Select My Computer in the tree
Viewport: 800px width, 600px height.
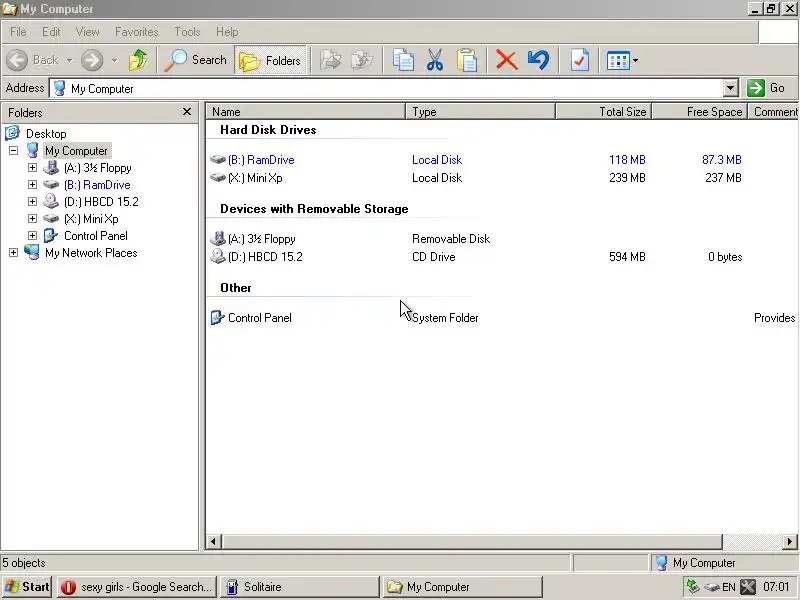[x=77, y=151]
